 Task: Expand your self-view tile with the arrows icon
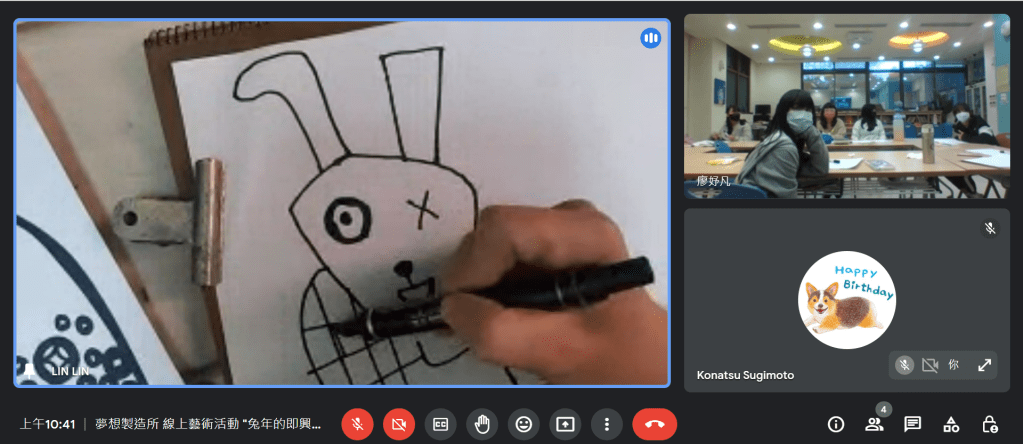click(984, 365)
